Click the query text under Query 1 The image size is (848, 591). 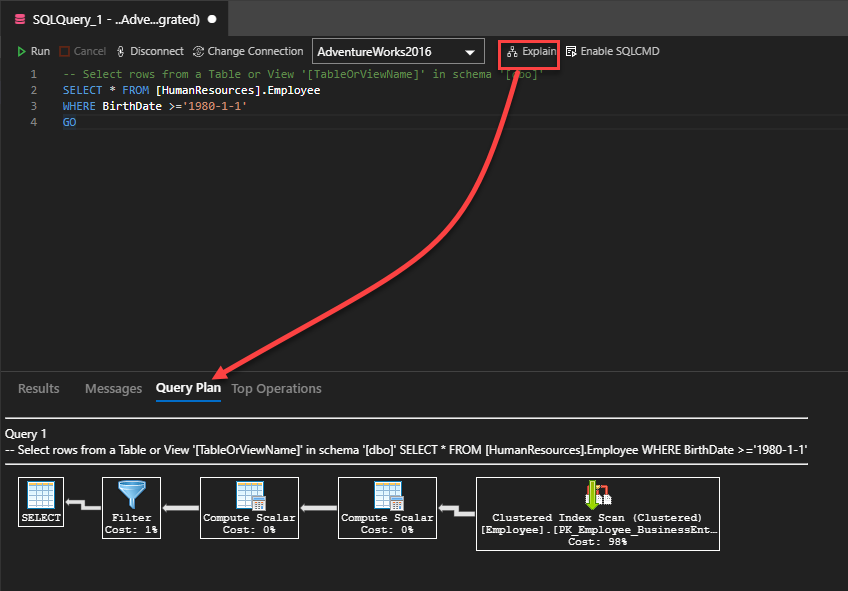pyautogui.click(x=406, y=450)
